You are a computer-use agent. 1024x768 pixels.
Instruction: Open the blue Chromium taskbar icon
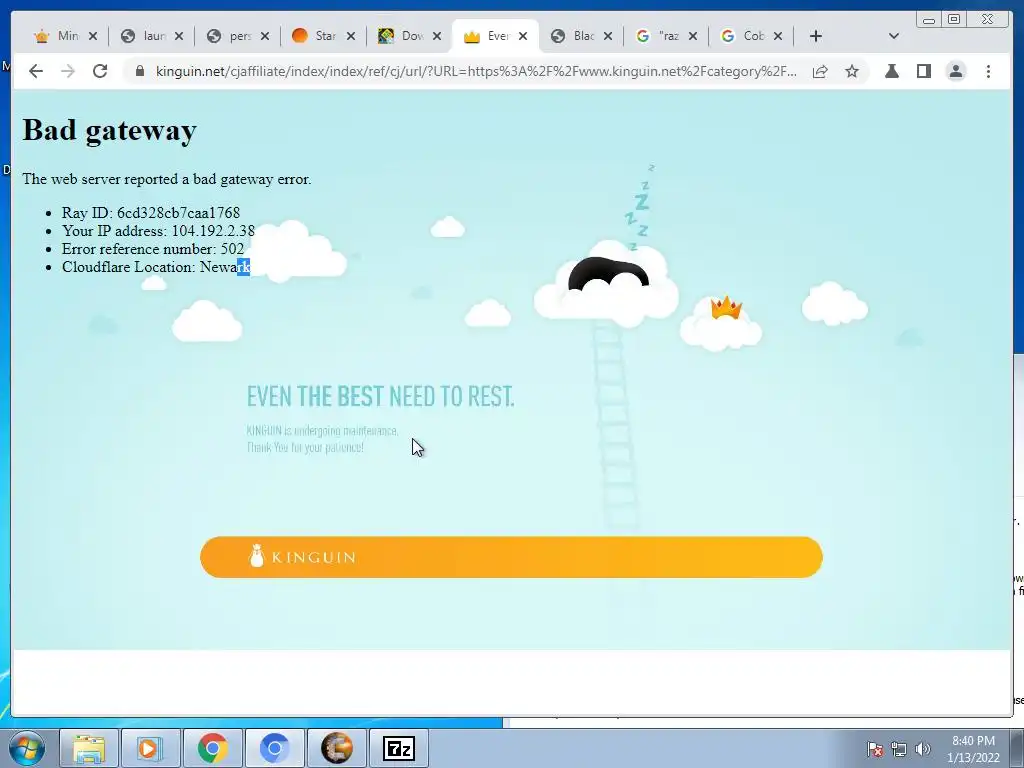274,748
